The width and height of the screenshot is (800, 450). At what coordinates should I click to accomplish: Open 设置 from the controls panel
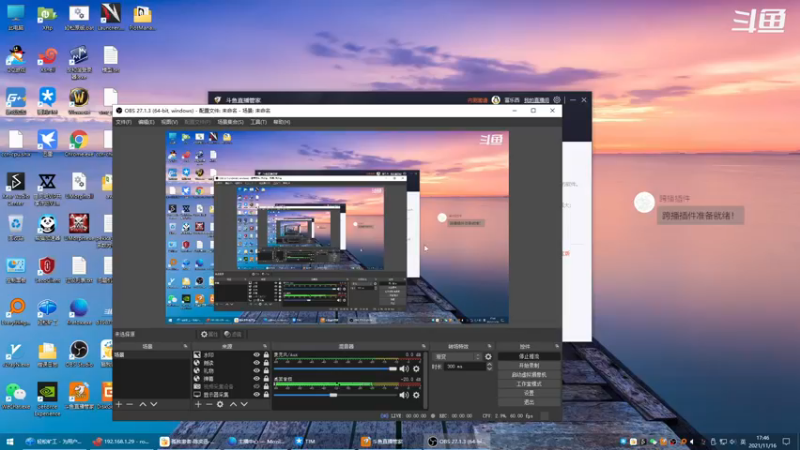tap(529, 393)
